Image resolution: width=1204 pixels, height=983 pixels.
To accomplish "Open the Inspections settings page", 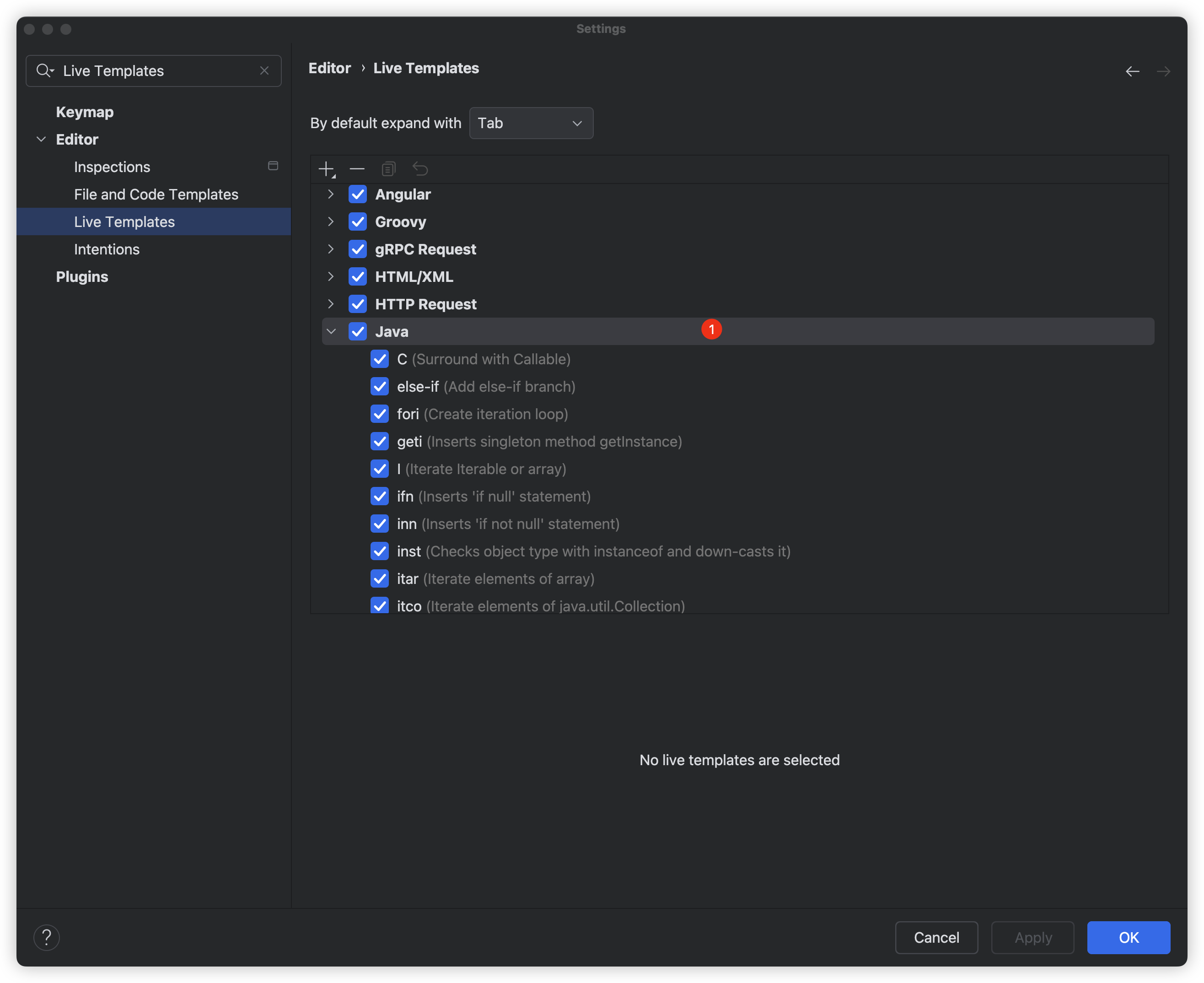I will click(x=112, y=167).
